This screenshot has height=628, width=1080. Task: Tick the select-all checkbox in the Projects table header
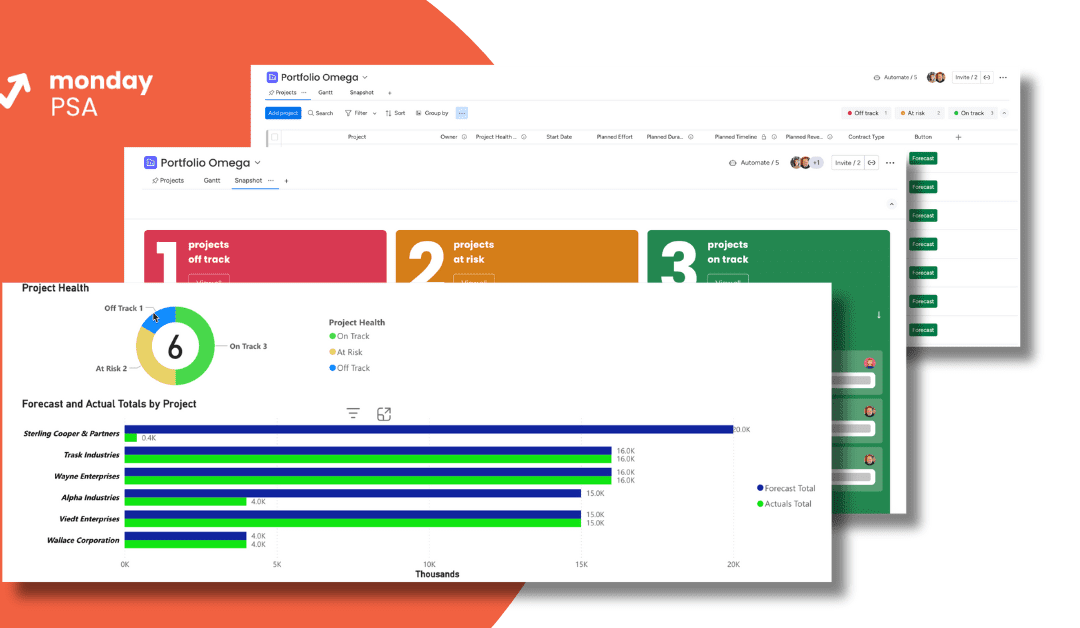[275, 137]
